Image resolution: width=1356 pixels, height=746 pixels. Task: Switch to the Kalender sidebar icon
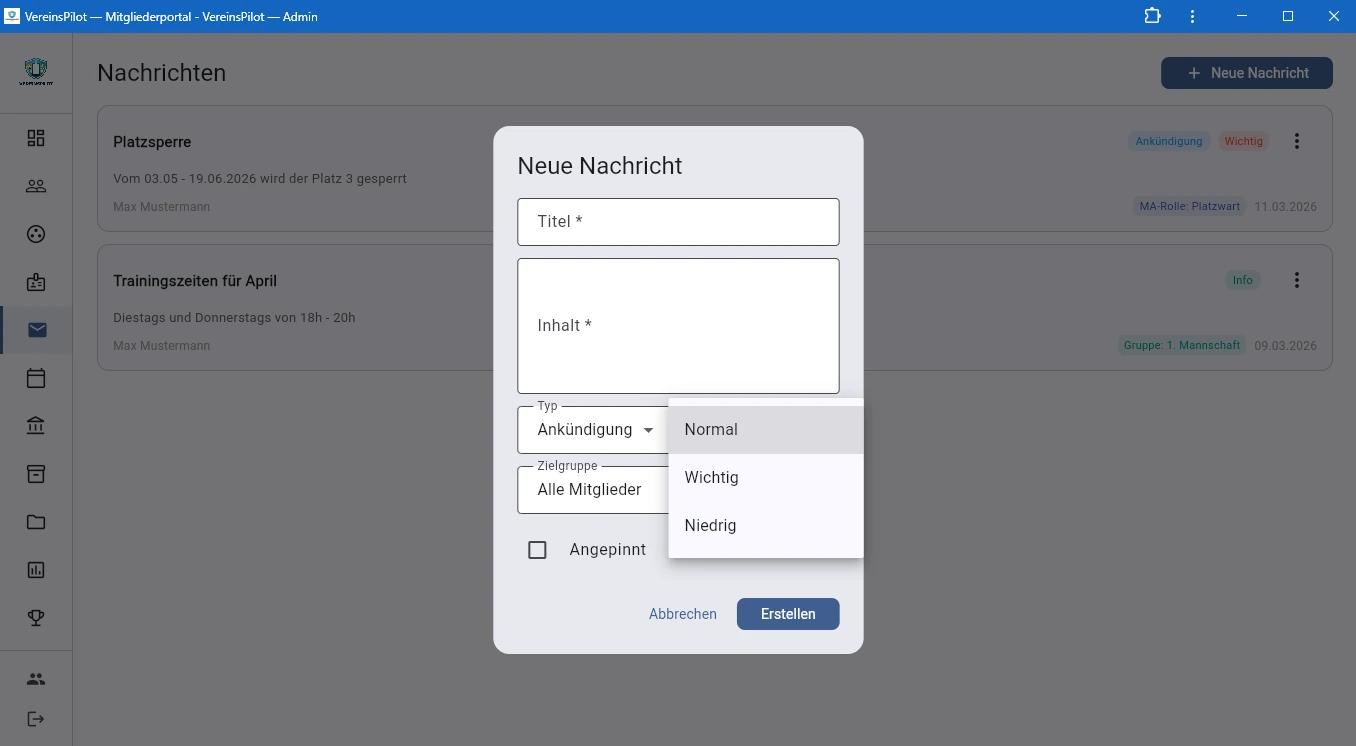(36, 378)
